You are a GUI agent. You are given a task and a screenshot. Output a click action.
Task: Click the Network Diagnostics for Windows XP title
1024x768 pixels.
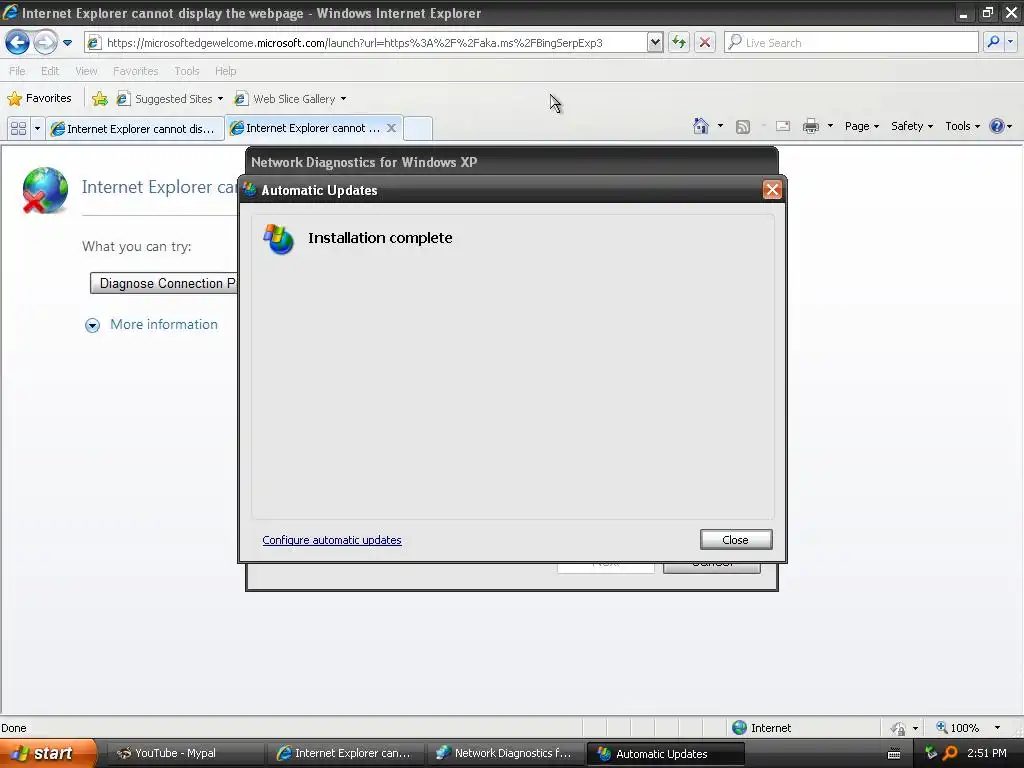364,162
